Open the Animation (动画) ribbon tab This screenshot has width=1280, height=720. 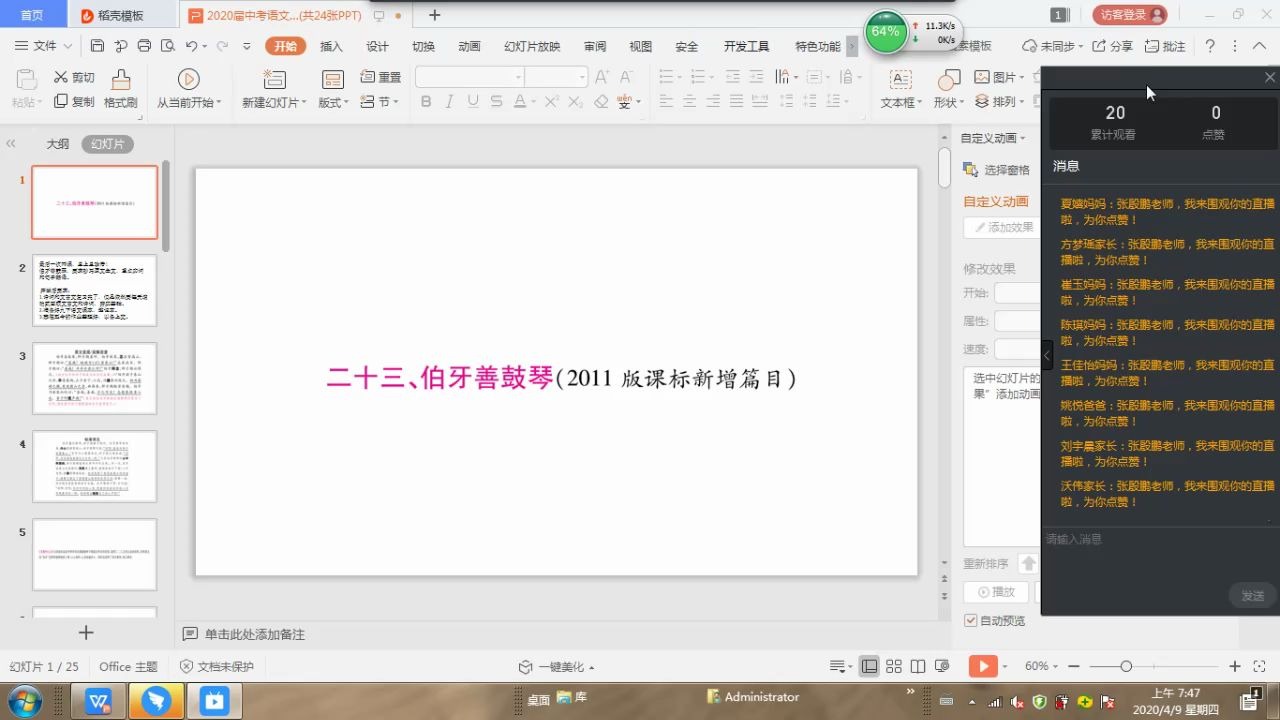click(469, 46)
